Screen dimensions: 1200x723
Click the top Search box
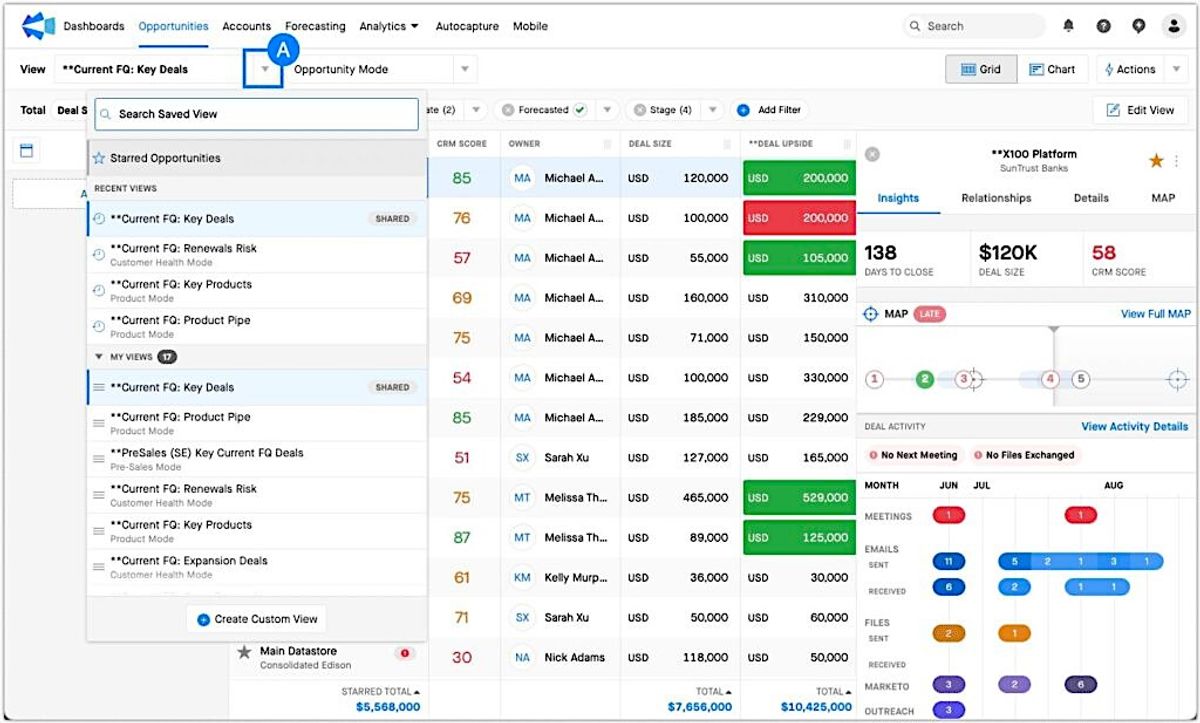(x=974, y=26)
